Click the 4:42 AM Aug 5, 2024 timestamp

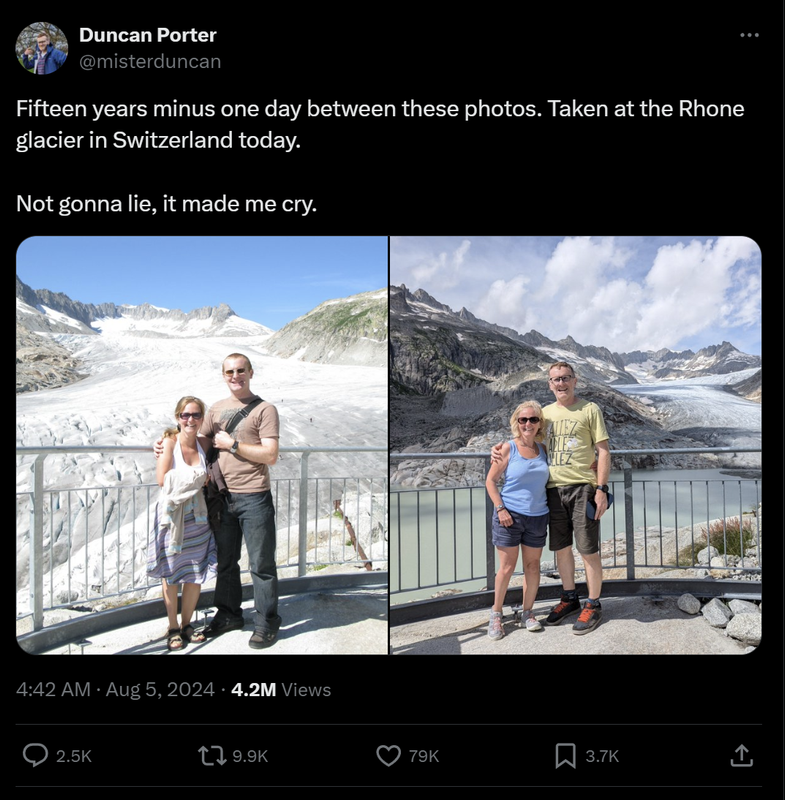[115, 689]
